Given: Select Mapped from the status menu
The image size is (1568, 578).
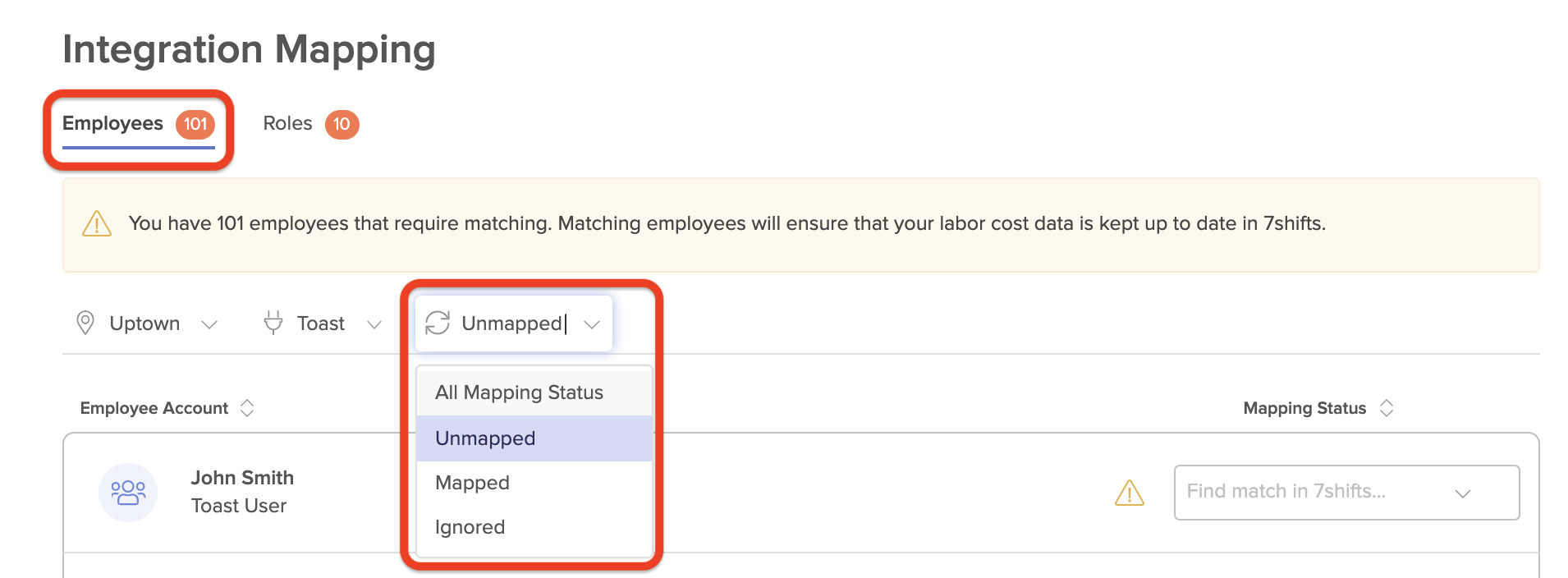Looking at the screenshot, I should (472, 483).
